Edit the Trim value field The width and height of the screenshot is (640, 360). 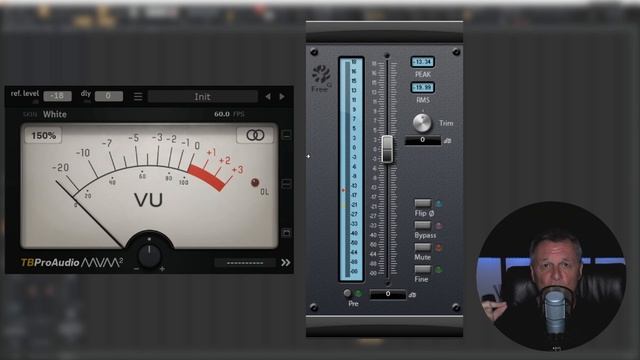[x=422, y=140]
